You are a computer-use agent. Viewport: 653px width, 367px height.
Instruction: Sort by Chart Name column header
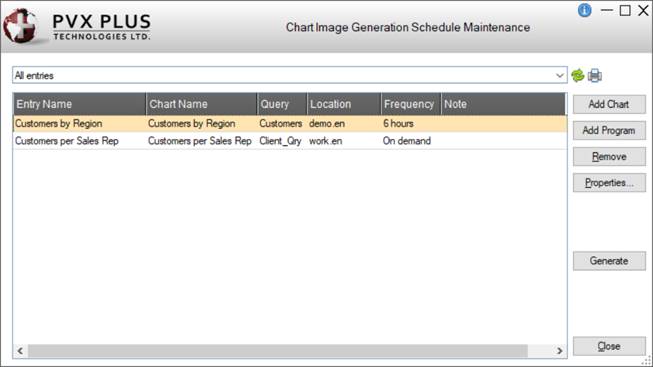point(202,104)
